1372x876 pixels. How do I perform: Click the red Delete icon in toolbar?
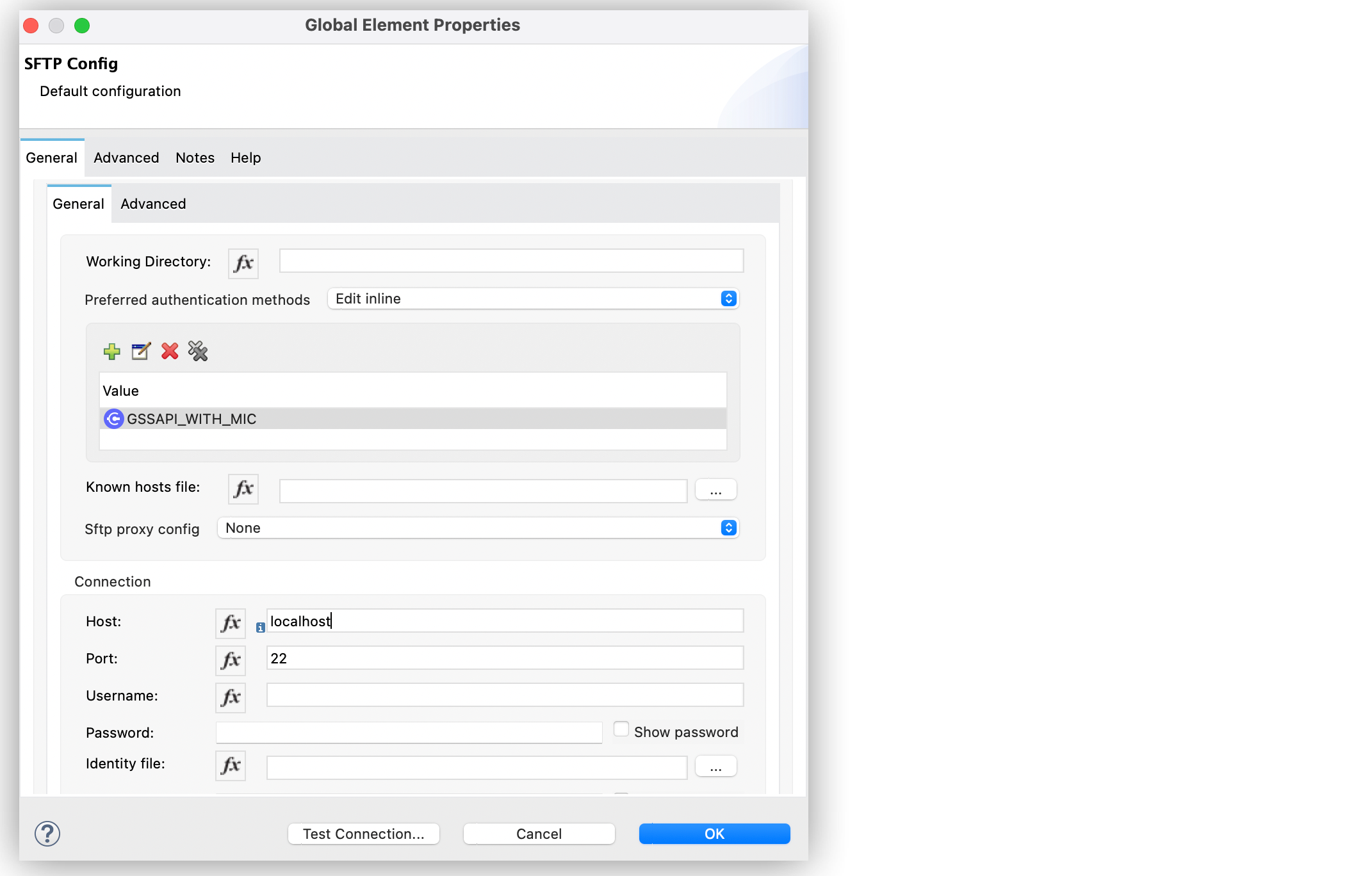(171, 351)
